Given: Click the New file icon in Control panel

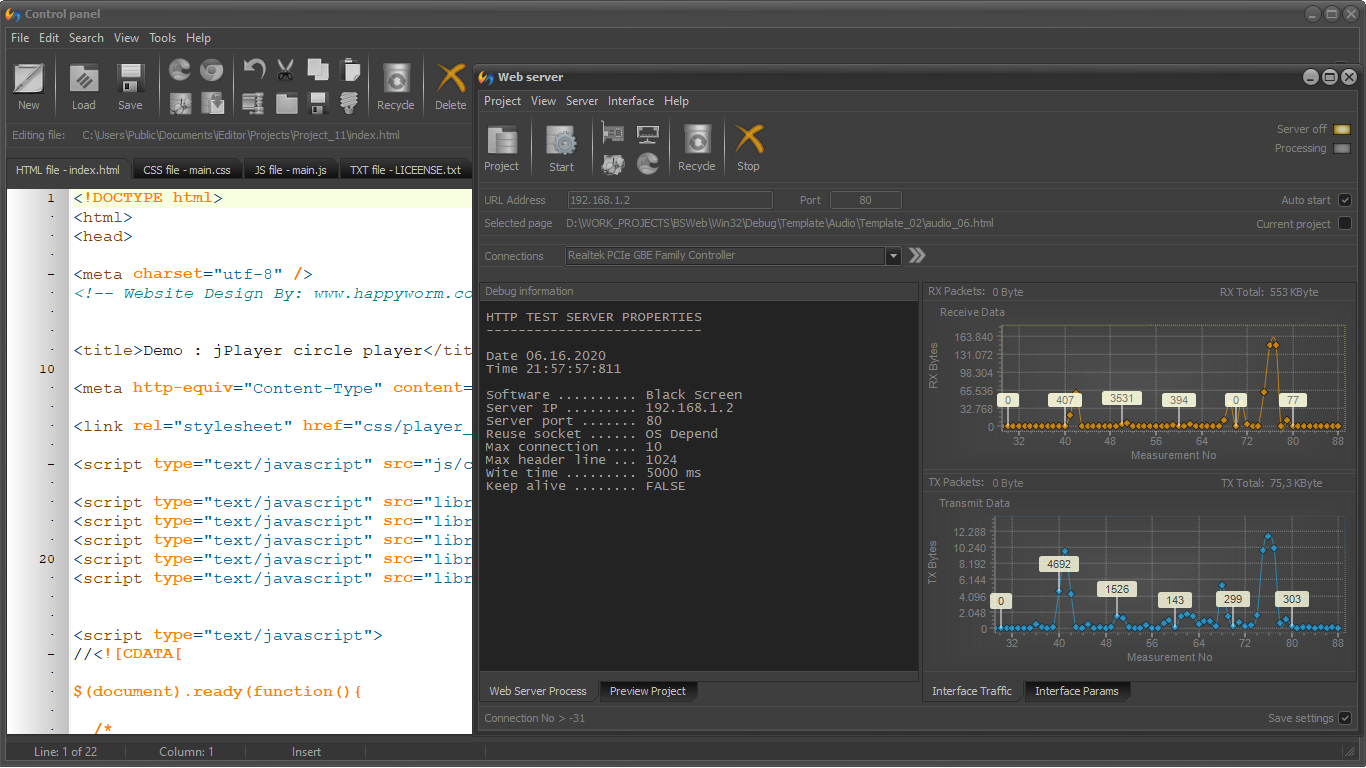Looking at the screenshot, I should point(29,80).
